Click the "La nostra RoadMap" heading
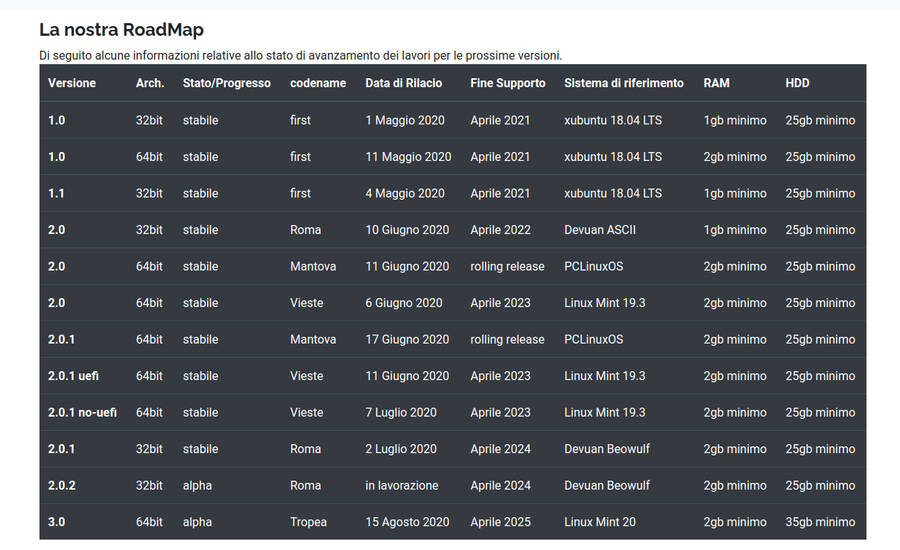Viewport: 900px width, 550px height. click(x=121, y=30)
